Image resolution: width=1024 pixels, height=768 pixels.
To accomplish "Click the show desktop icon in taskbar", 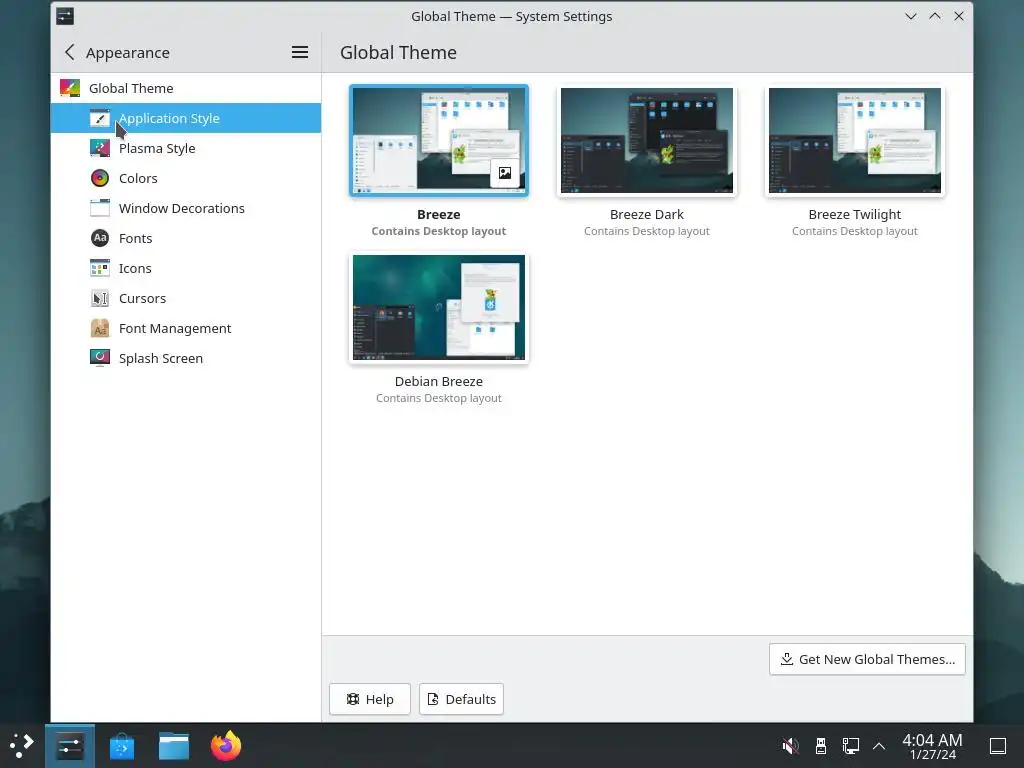I will click(x=998, y=746).
